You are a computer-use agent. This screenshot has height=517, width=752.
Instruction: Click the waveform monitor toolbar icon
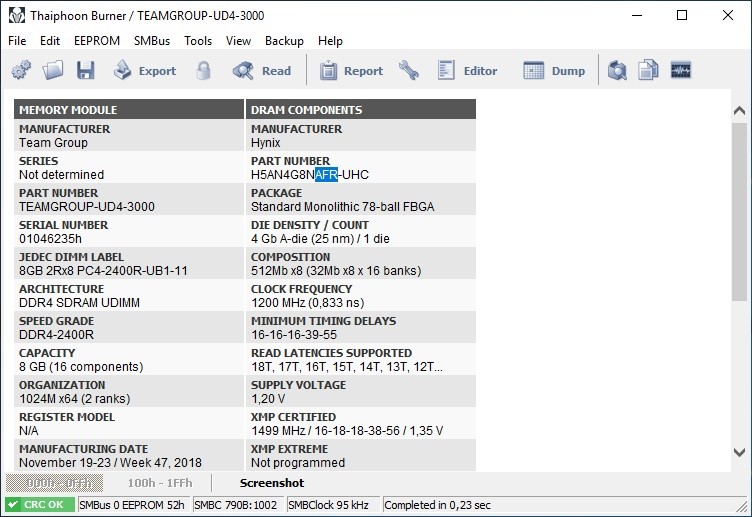tap(681, 70)
